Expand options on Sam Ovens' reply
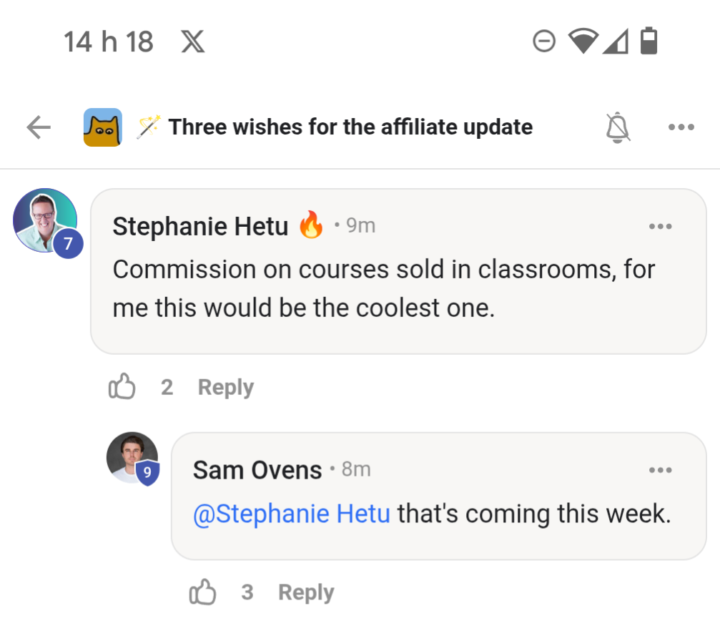Screen dimensions: 720x631 tap(660, 469)
